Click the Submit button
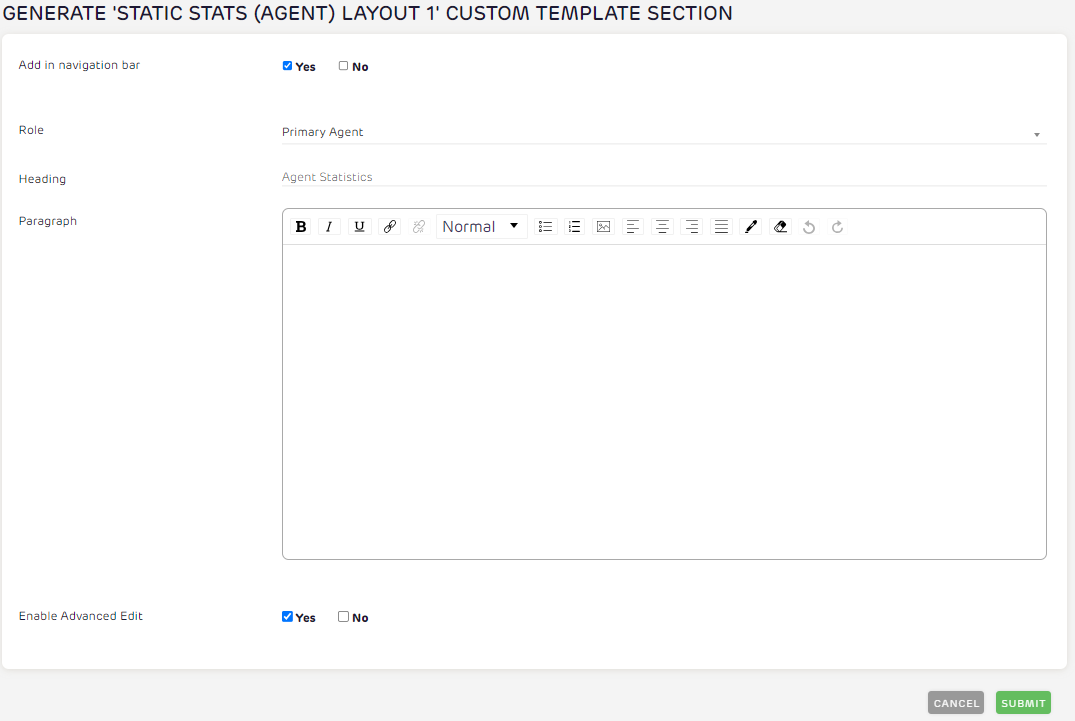This screenshot has width=1075, height=721. (x=1023, y=702)
